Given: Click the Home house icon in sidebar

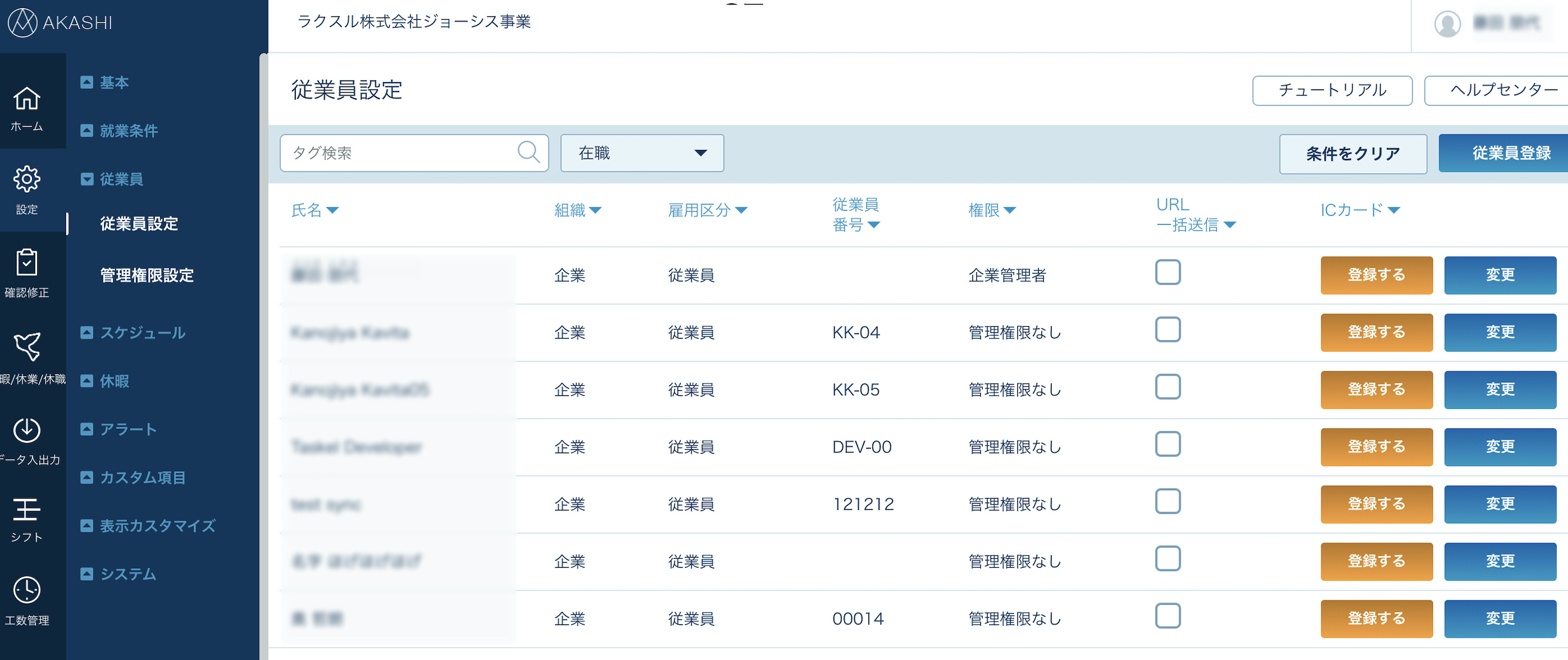Looking at the screenshot, I should 27,98.
